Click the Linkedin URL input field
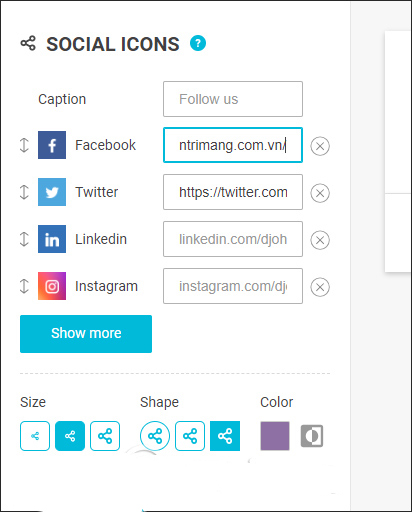Viewport: 412px width, 512px height. click(x=233, y=239)
